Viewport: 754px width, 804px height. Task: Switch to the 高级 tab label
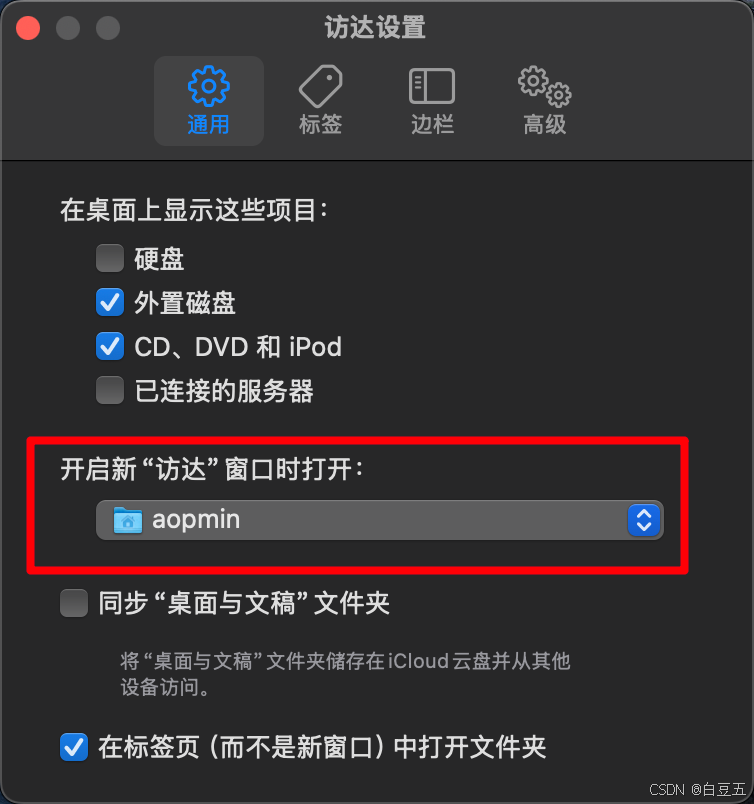tap(544, 125)
